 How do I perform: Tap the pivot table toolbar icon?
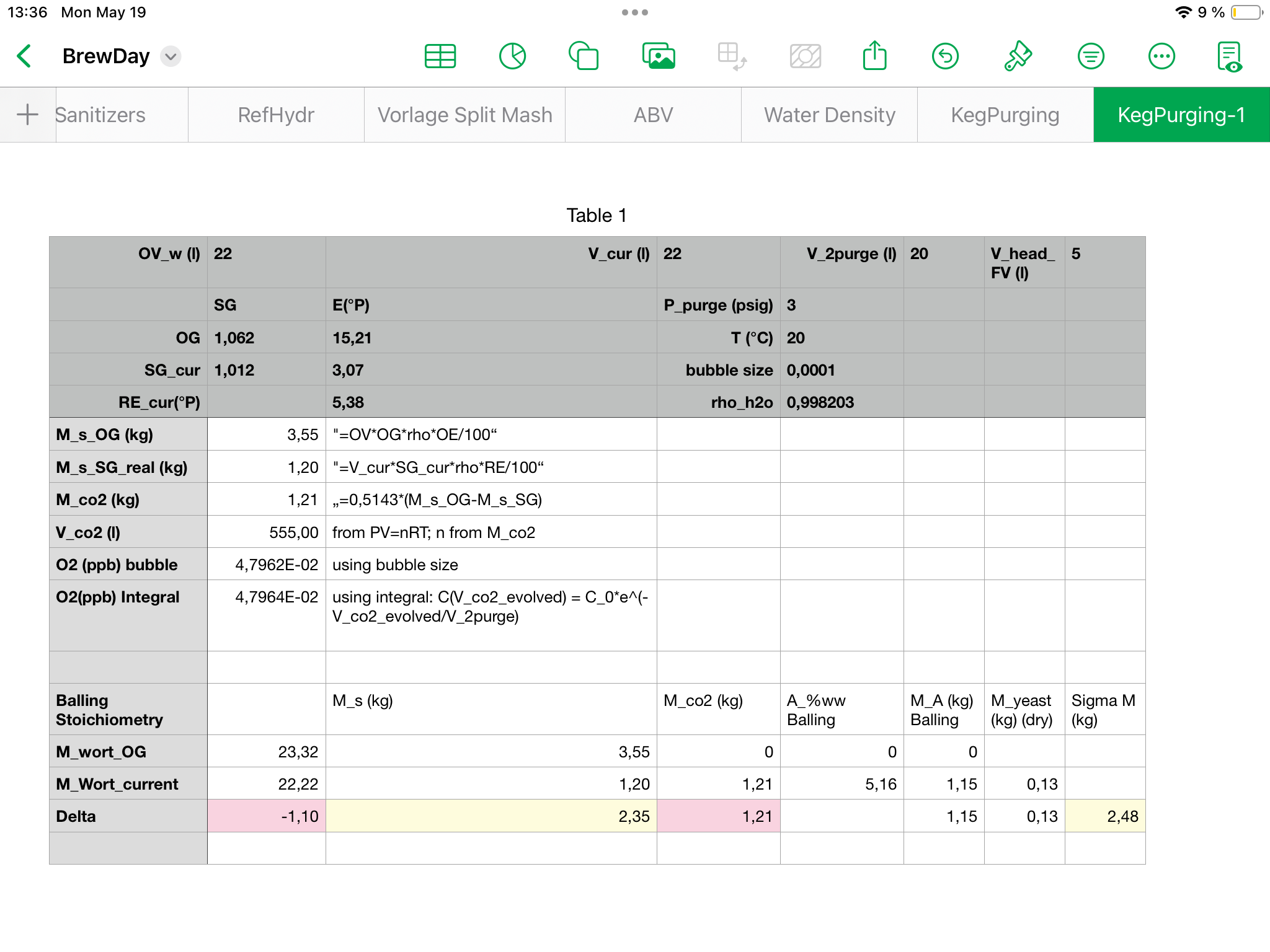732,56
